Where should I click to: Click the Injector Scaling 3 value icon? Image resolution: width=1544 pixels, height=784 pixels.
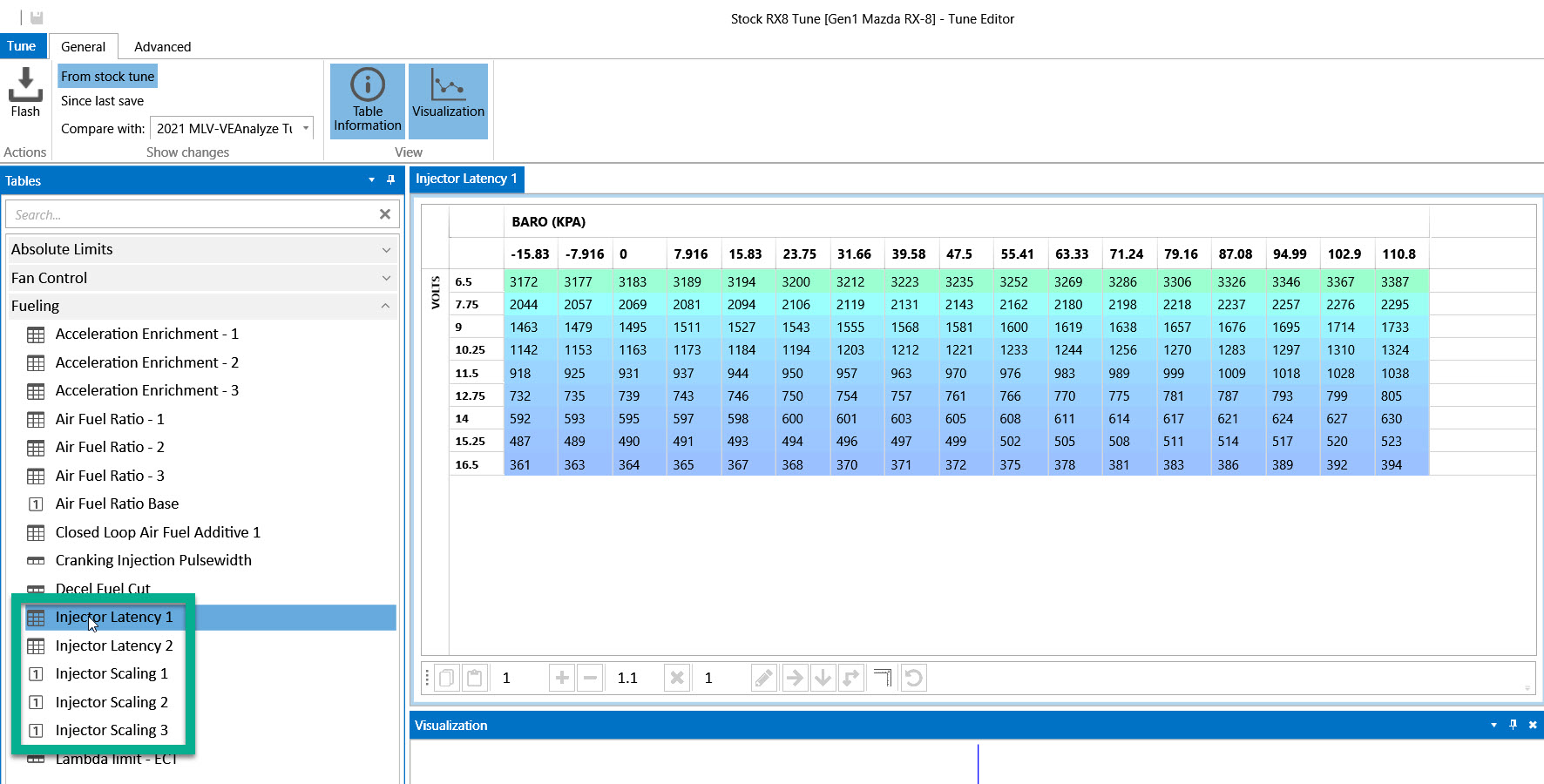coord(36,731)
